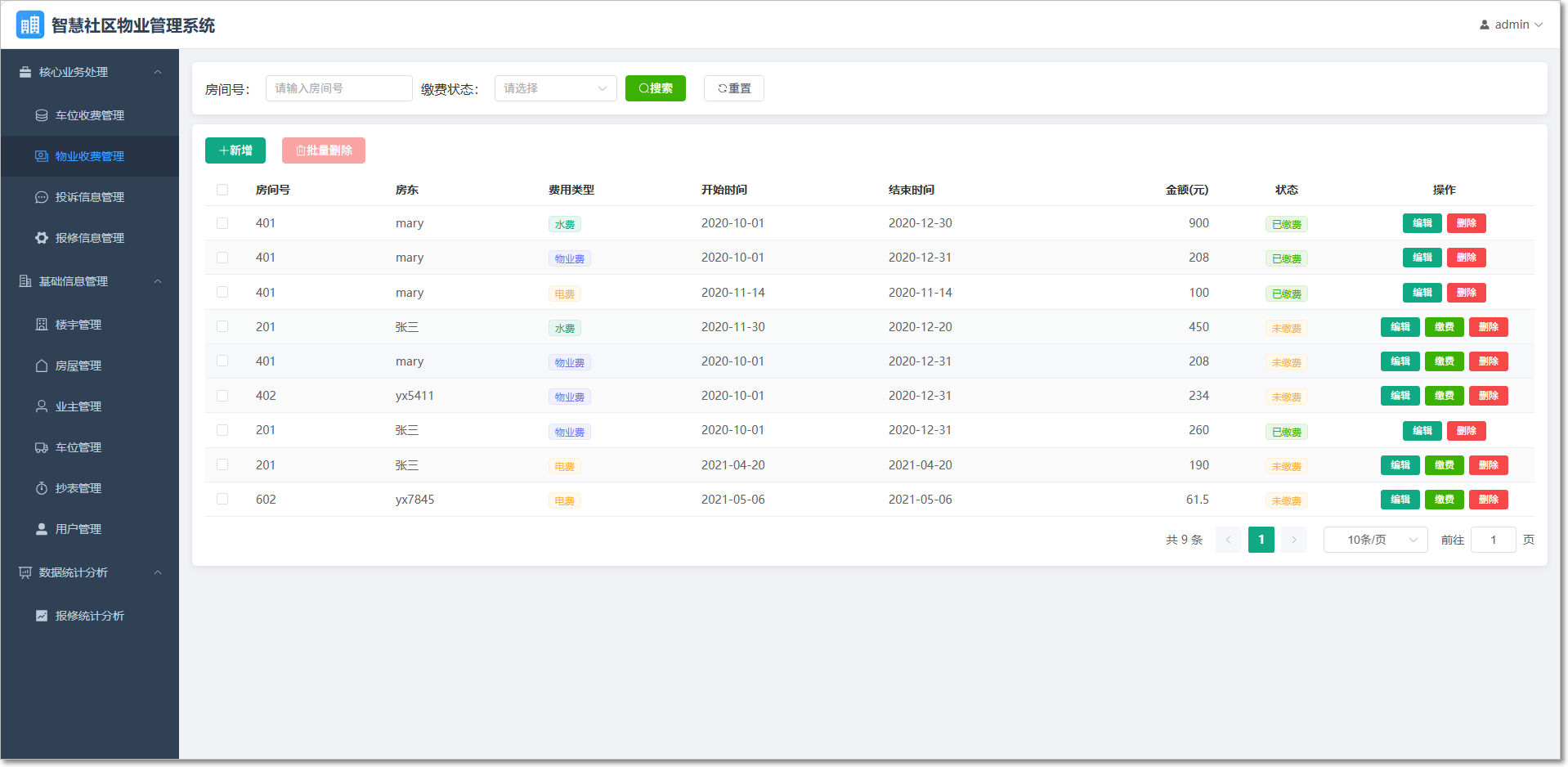1568x767 pixels.
Task: Go to the next page arrow
Action: pyautogui.click(x=1294, y=540)
